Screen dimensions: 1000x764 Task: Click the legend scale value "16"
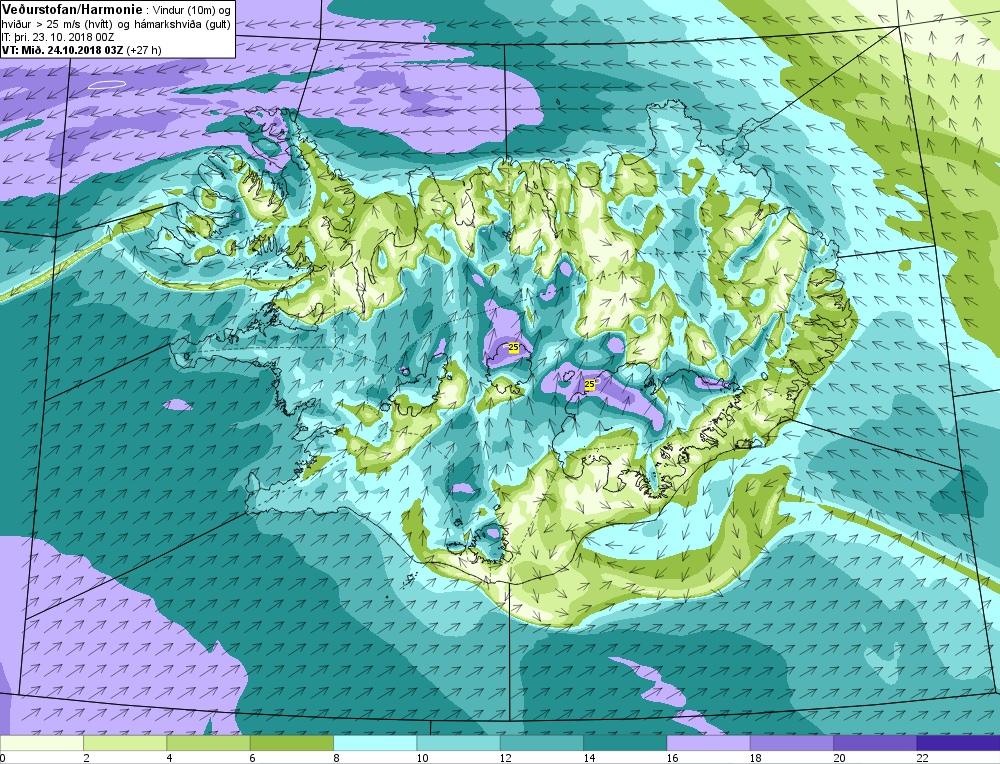click(x=672, y=758)
